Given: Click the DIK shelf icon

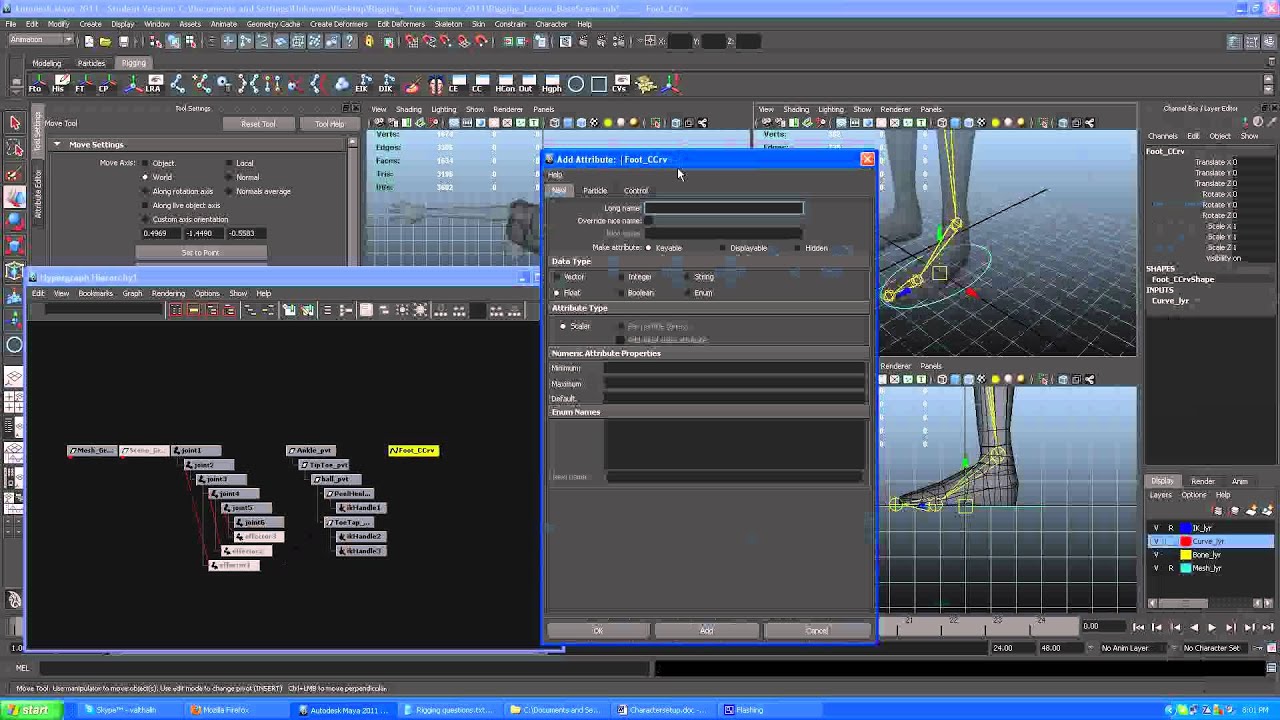Looking at the screenshot, I should [386, 85].
